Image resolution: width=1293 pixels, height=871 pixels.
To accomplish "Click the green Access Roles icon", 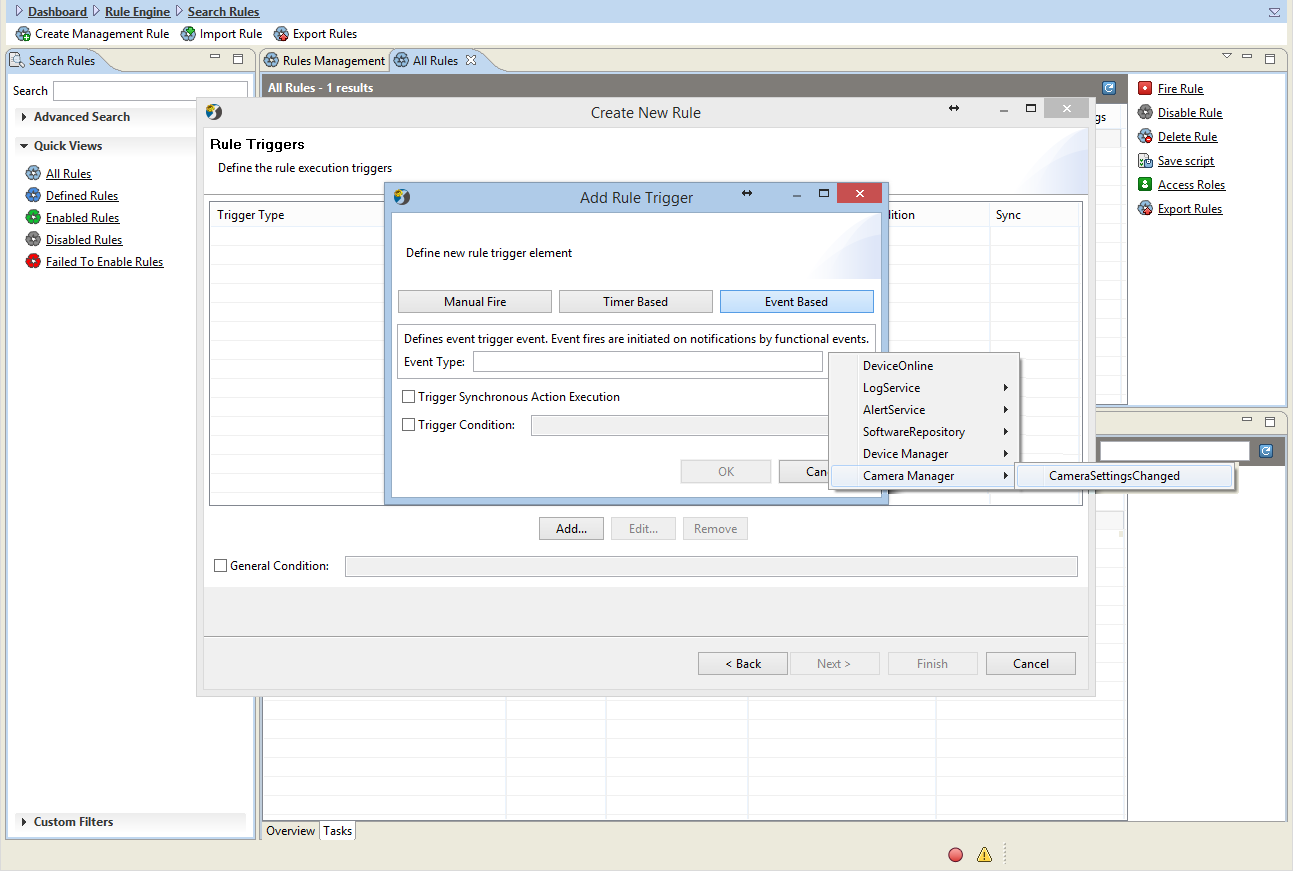I will click(x=1145, y=185).
